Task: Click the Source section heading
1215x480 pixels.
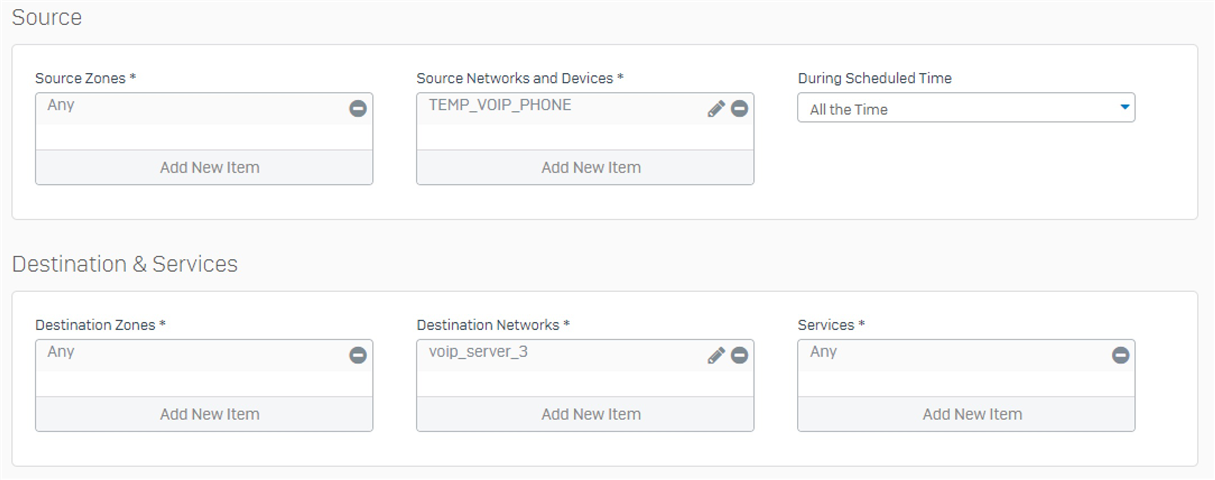Action: tap(47, 17)
